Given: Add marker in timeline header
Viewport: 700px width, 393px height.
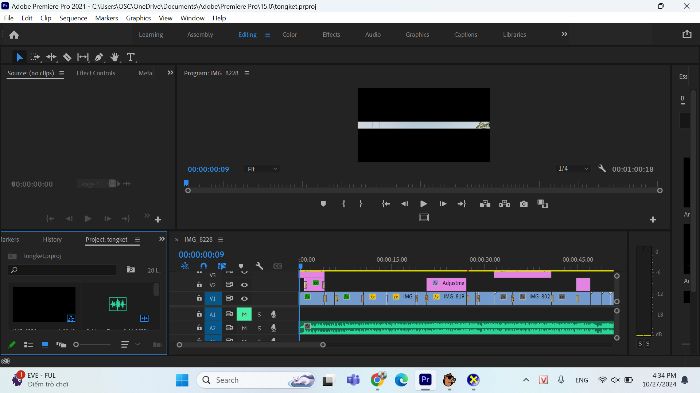Looking at the screenshot, I should (x=241, y=266).
